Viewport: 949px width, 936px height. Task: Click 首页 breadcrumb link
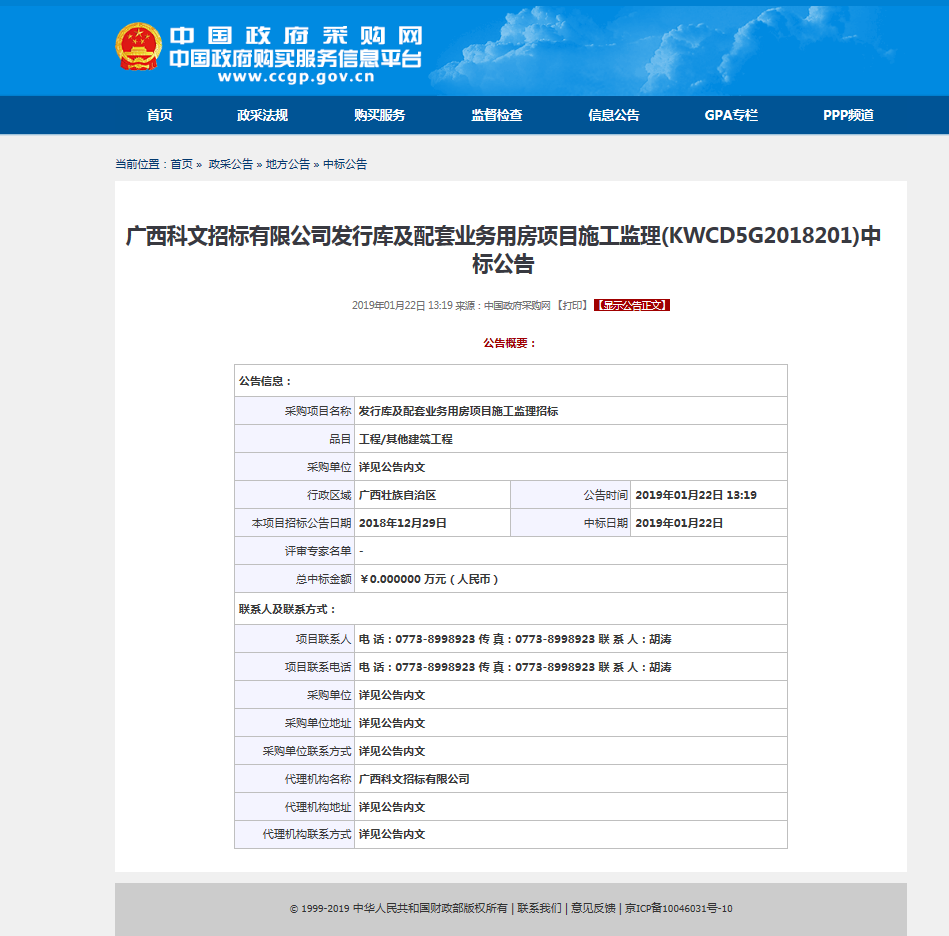click(181, 164)
